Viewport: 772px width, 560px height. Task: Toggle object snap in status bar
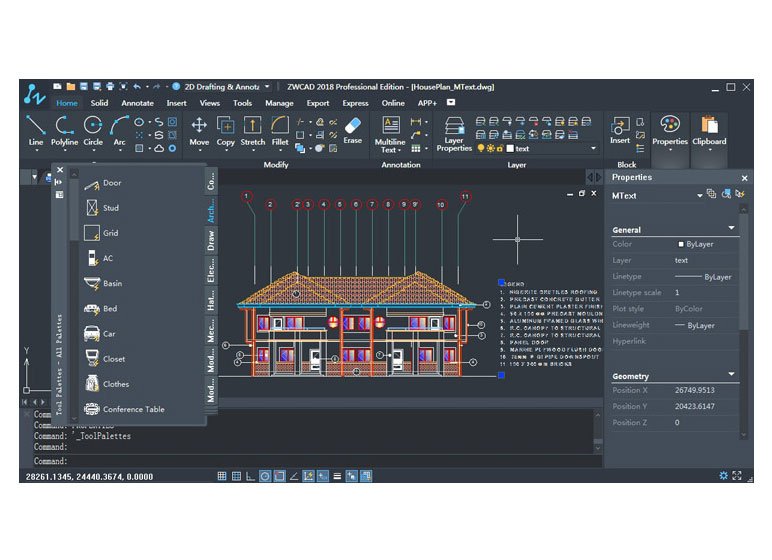pyautogui.click(x=279, y=476)
